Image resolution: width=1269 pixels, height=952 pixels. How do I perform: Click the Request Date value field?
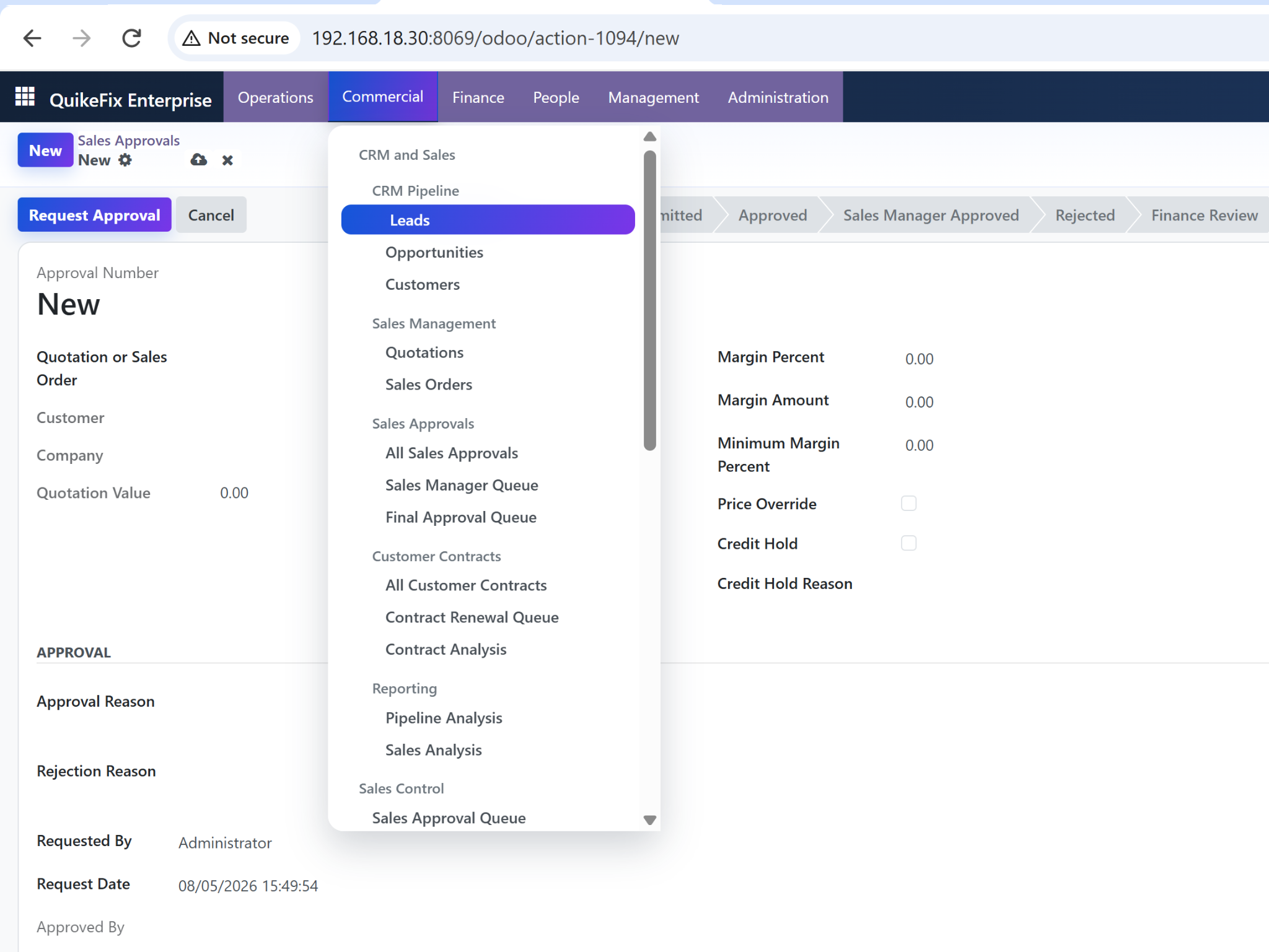[x=248, y=886]
